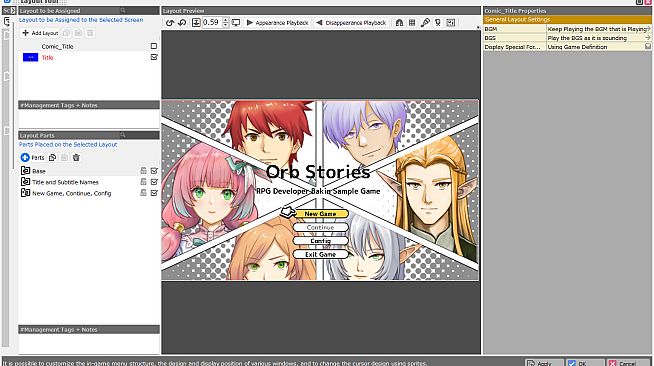Image resolution: width=654 pixels, height=366 pixels.
Task: Click the redo arrow in Layout Preview toolbar
Action: [182, 23]
